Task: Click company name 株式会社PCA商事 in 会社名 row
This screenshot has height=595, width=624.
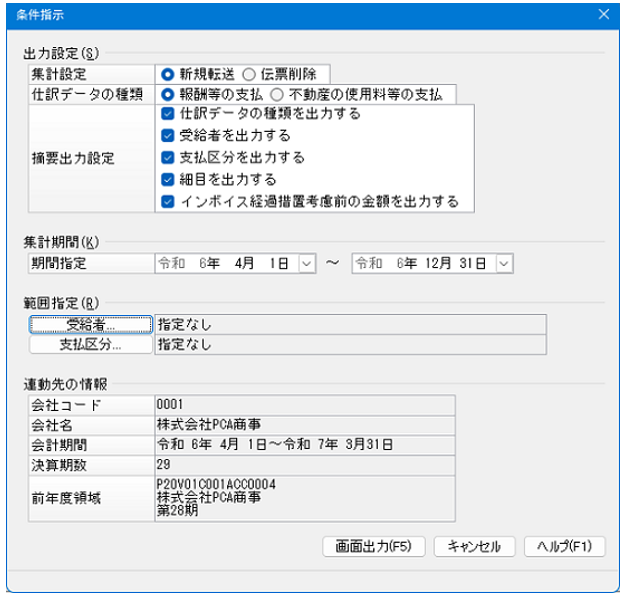Action: pos(209,425)
